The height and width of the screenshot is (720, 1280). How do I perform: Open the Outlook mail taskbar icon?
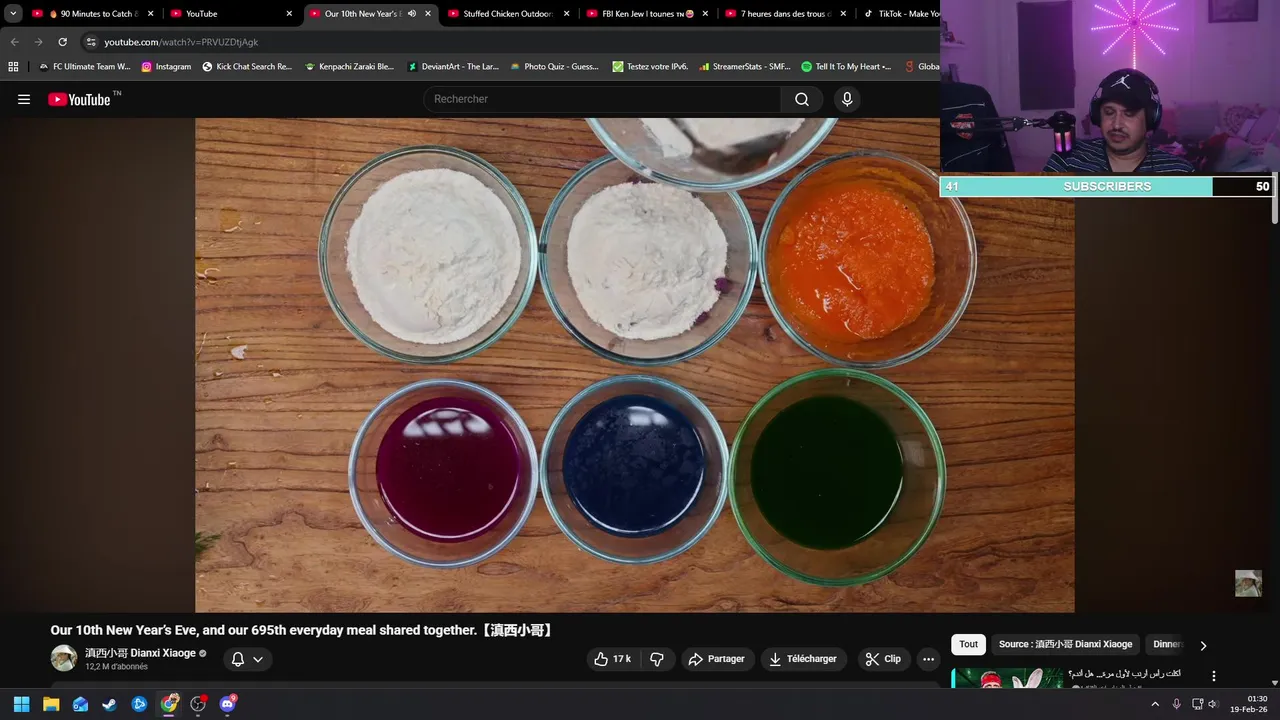click(80, 704)
